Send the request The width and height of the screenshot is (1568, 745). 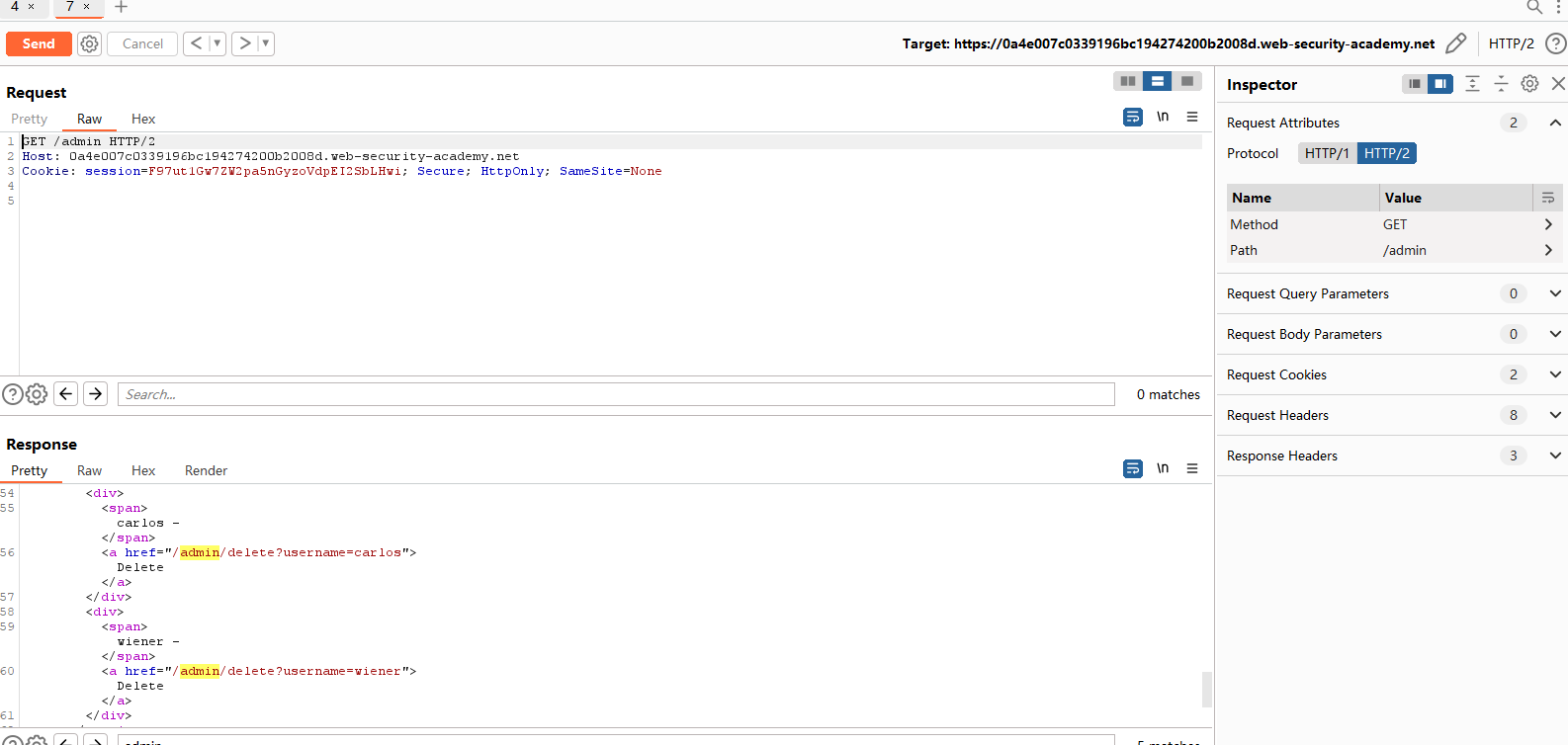tap(39, 43)
